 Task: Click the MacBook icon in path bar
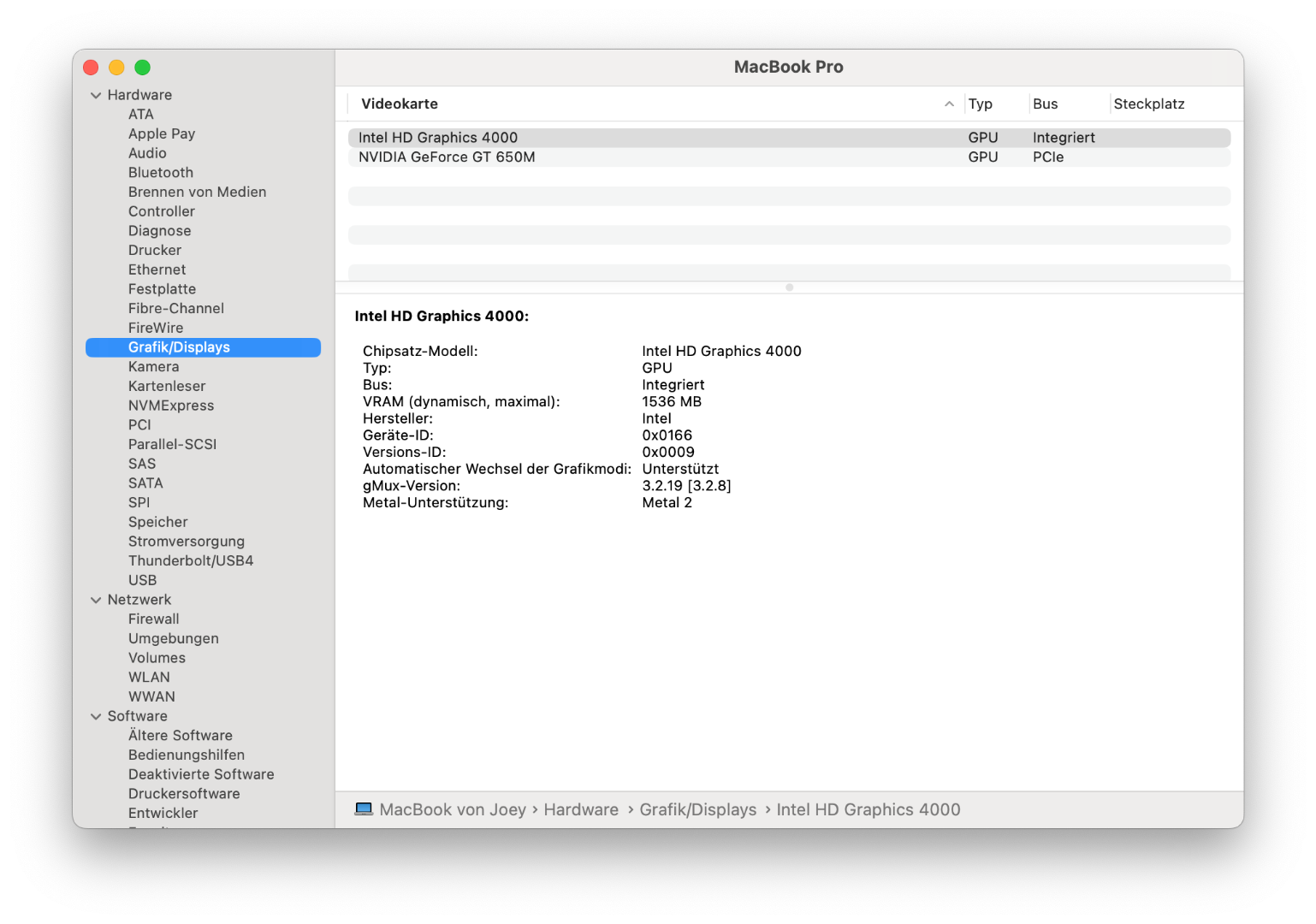[x=364, y=809]
